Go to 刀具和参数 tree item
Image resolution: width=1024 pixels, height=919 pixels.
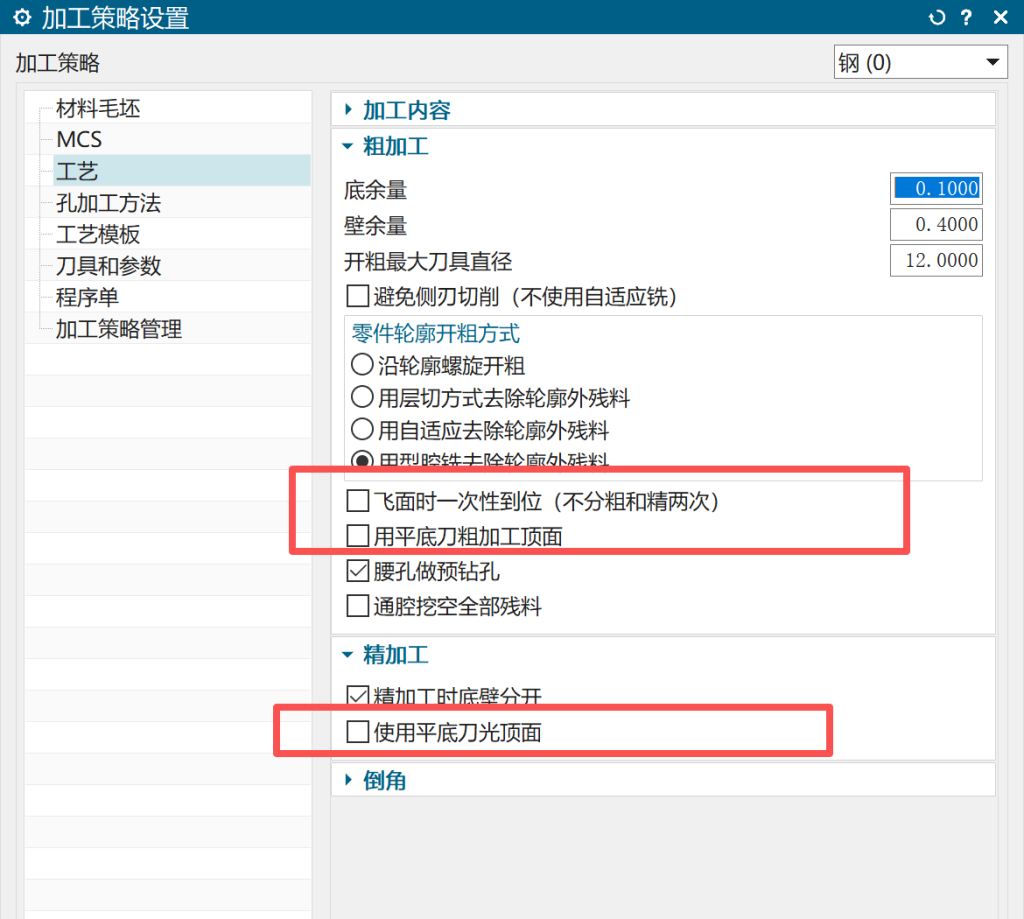coord(108,266)
